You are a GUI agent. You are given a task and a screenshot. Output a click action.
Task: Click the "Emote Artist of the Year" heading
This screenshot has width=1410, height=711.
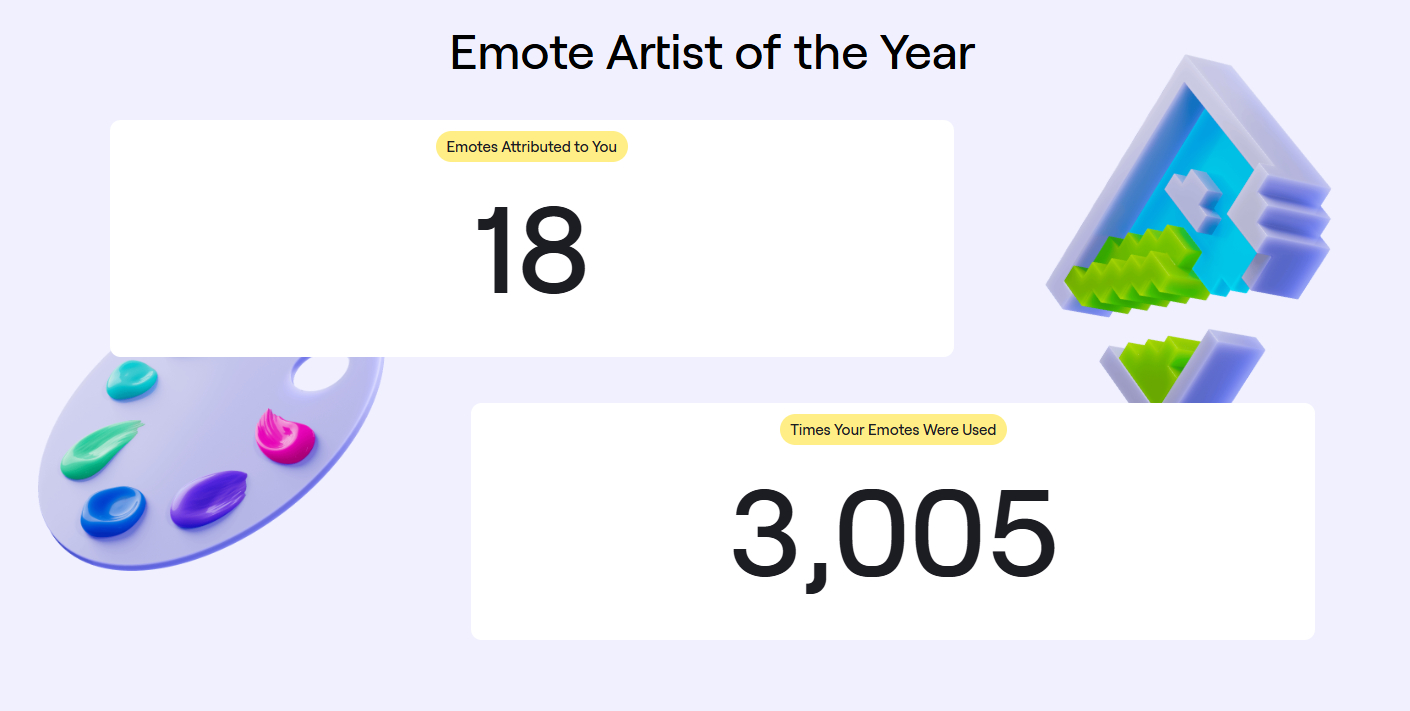pos(712,53)
